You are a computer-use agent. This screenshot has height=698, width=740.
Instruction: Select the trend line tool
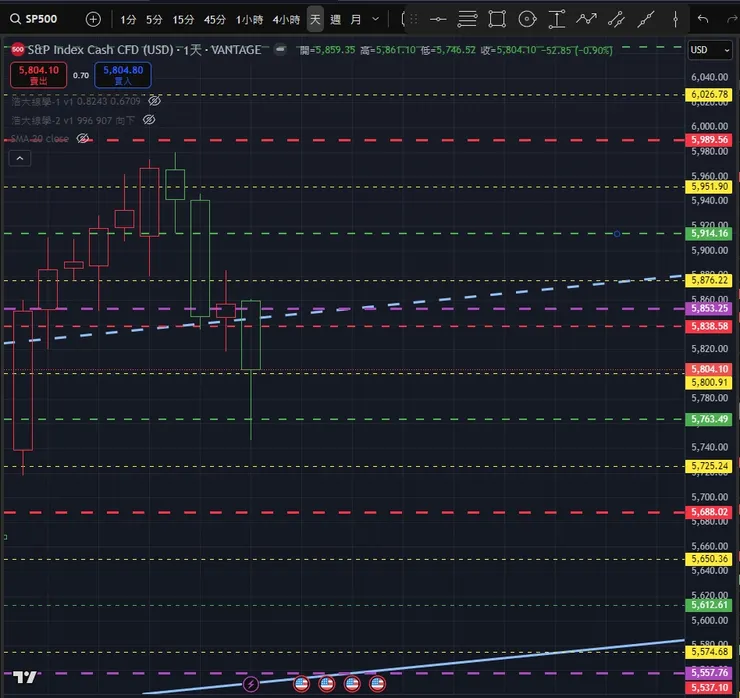(616, 19)
